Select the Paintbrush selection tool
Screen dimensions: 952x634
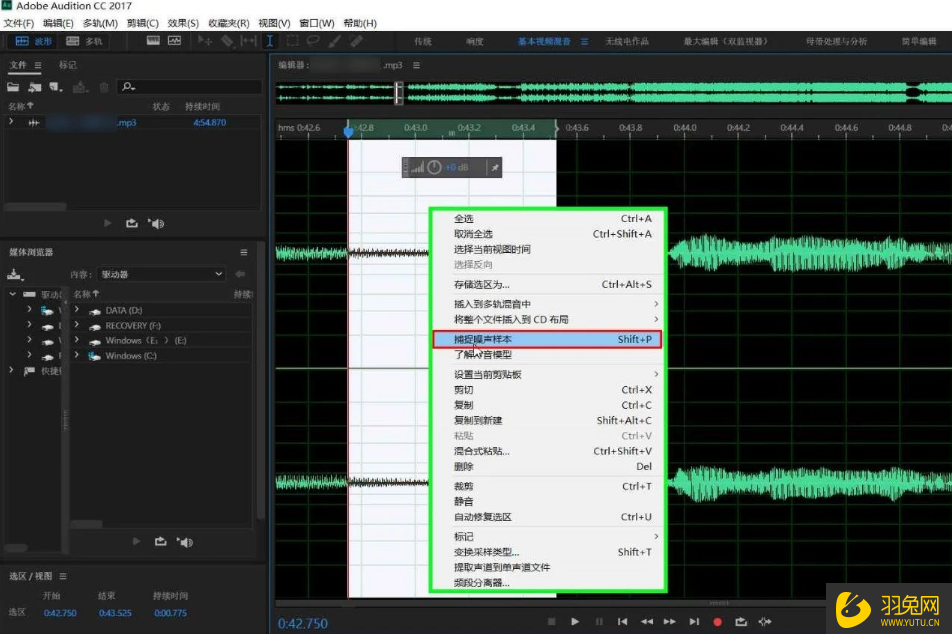point(332,41)
